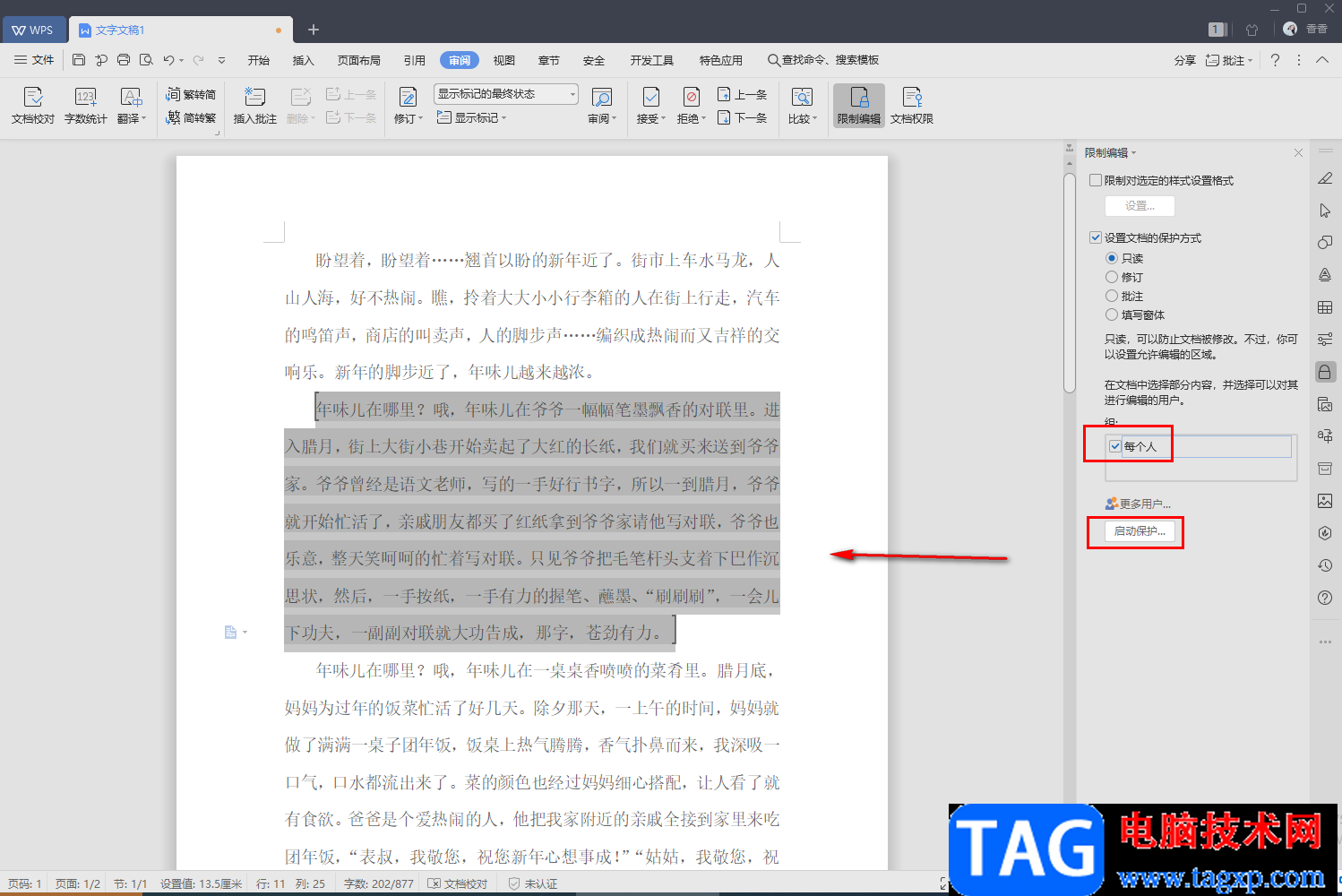Convert text with 繁转简

[x=191, y=94]
